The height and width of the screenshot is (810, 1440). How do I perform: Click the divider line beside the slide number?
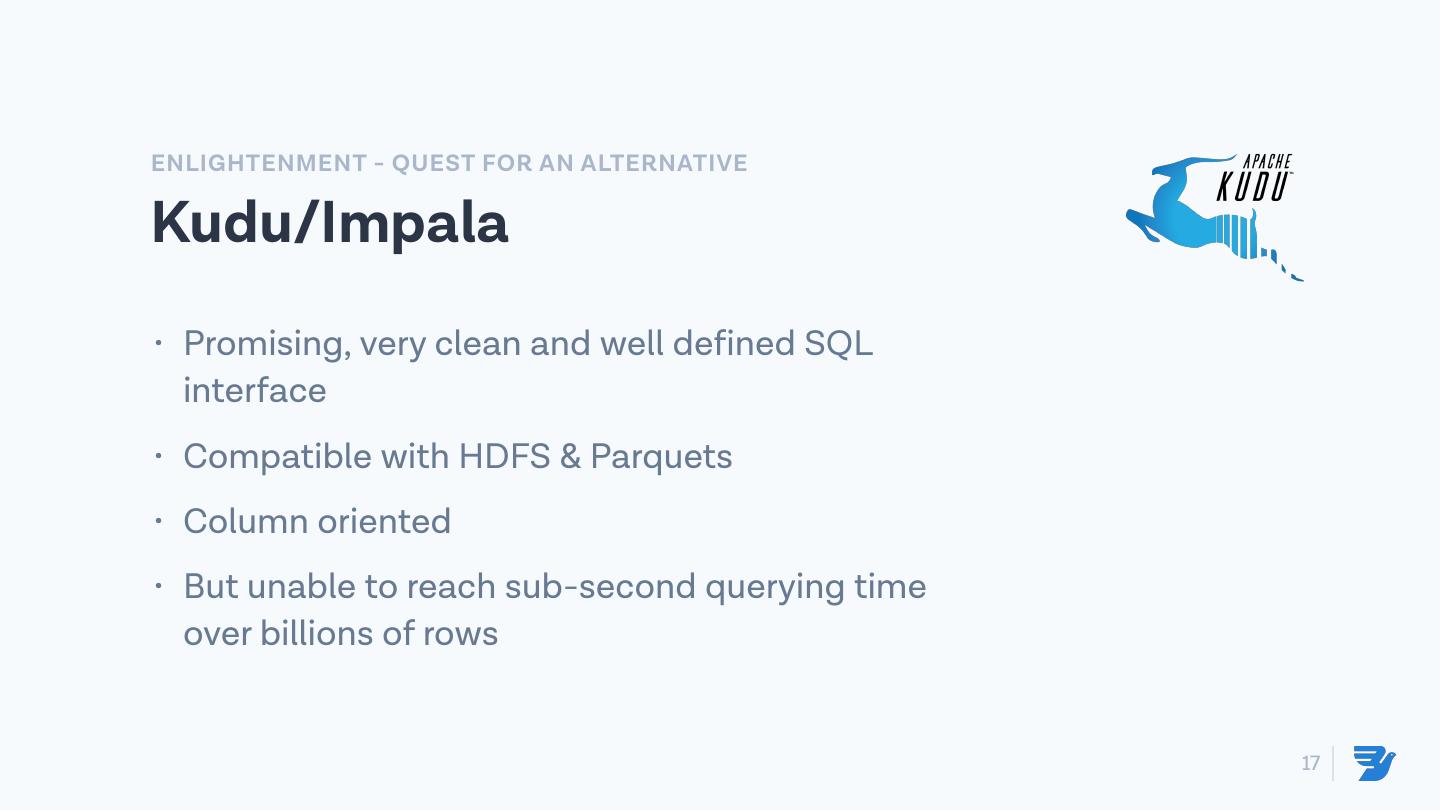pos(1333,763)
